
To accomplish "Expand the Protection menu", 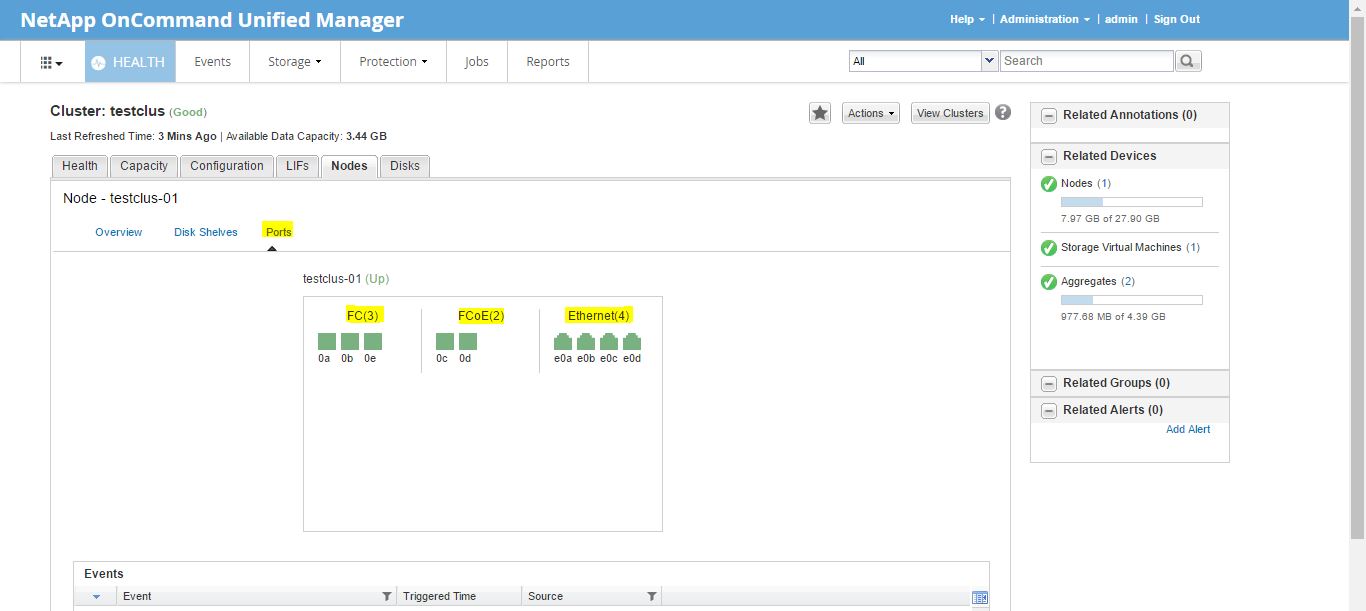I will [x=392, y=61].
